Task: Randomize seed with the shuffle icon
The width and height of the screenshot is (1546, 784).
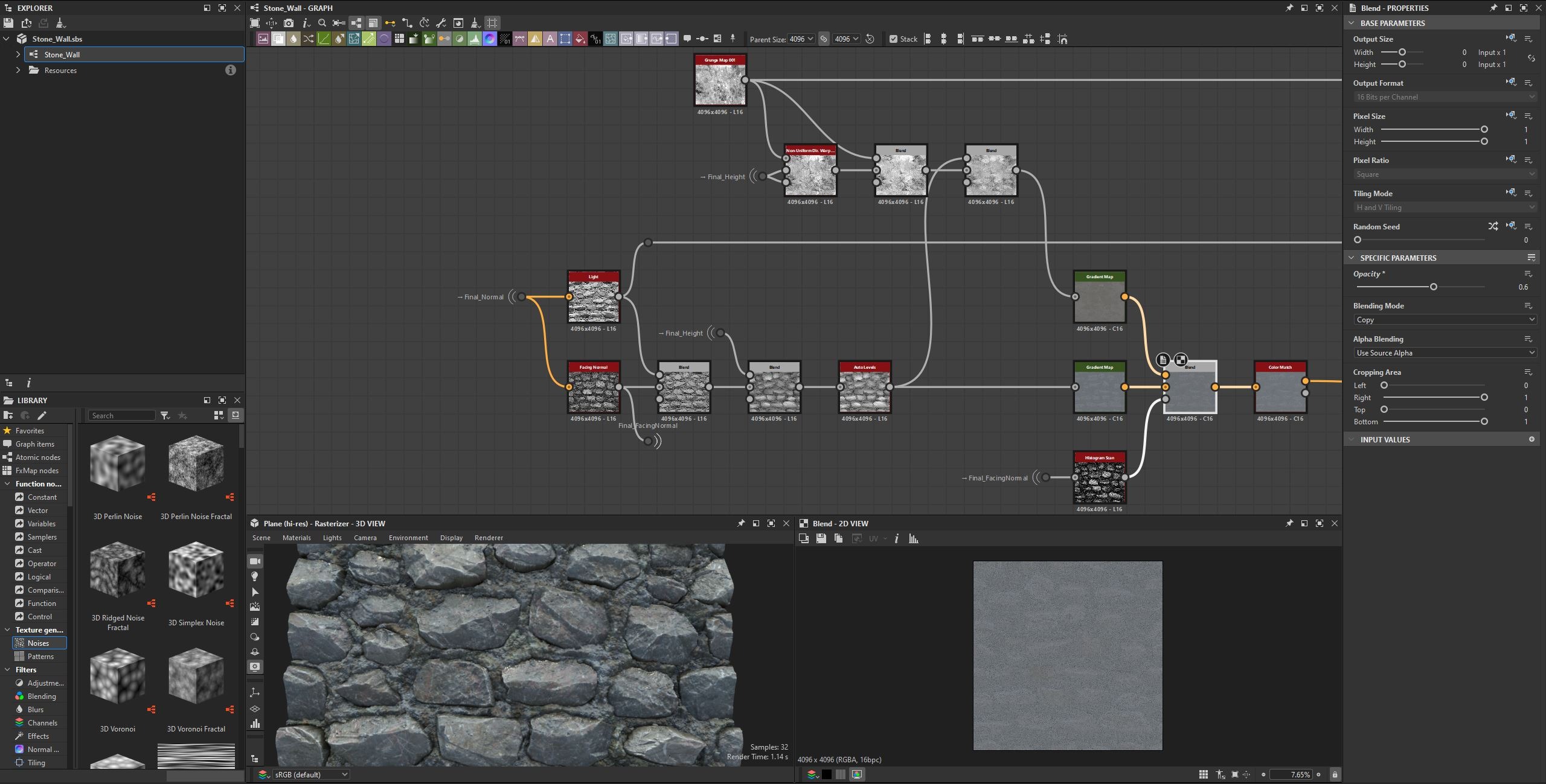Action: 1493,226
